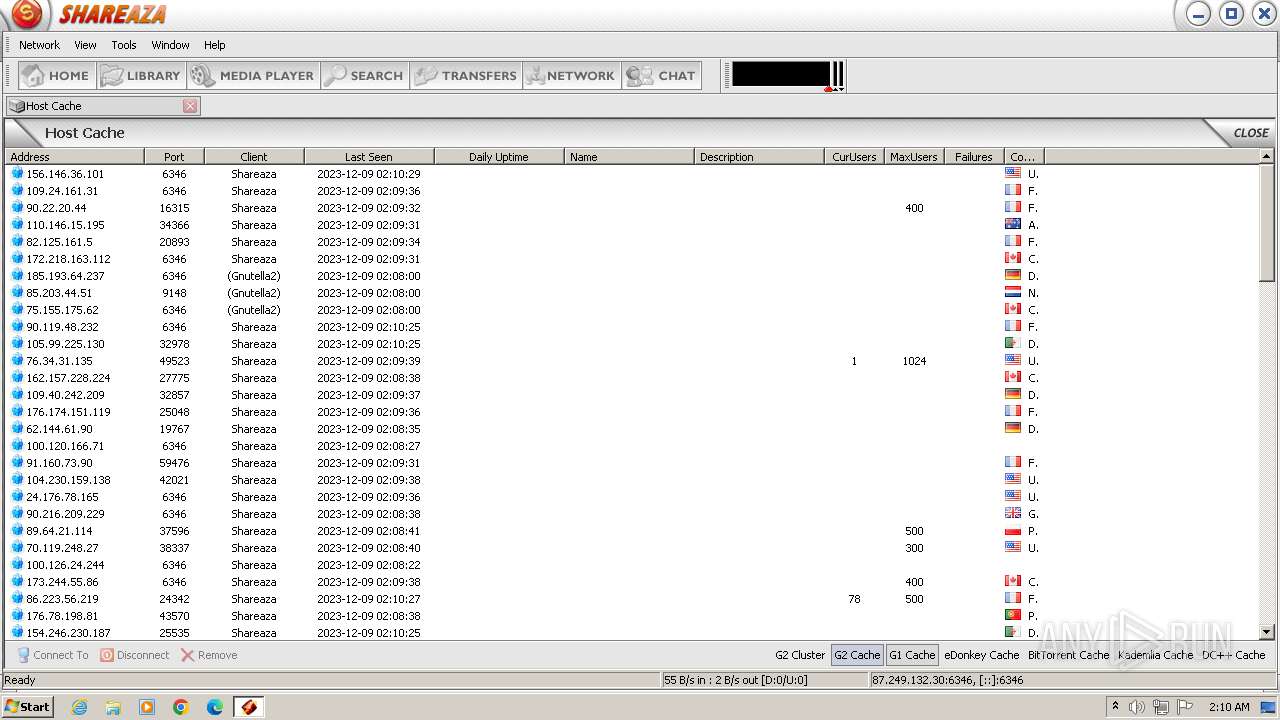The width and height of the screenshot is (1280, 720).
Task: Sort by MaxUsers column header
Action: 914,157
